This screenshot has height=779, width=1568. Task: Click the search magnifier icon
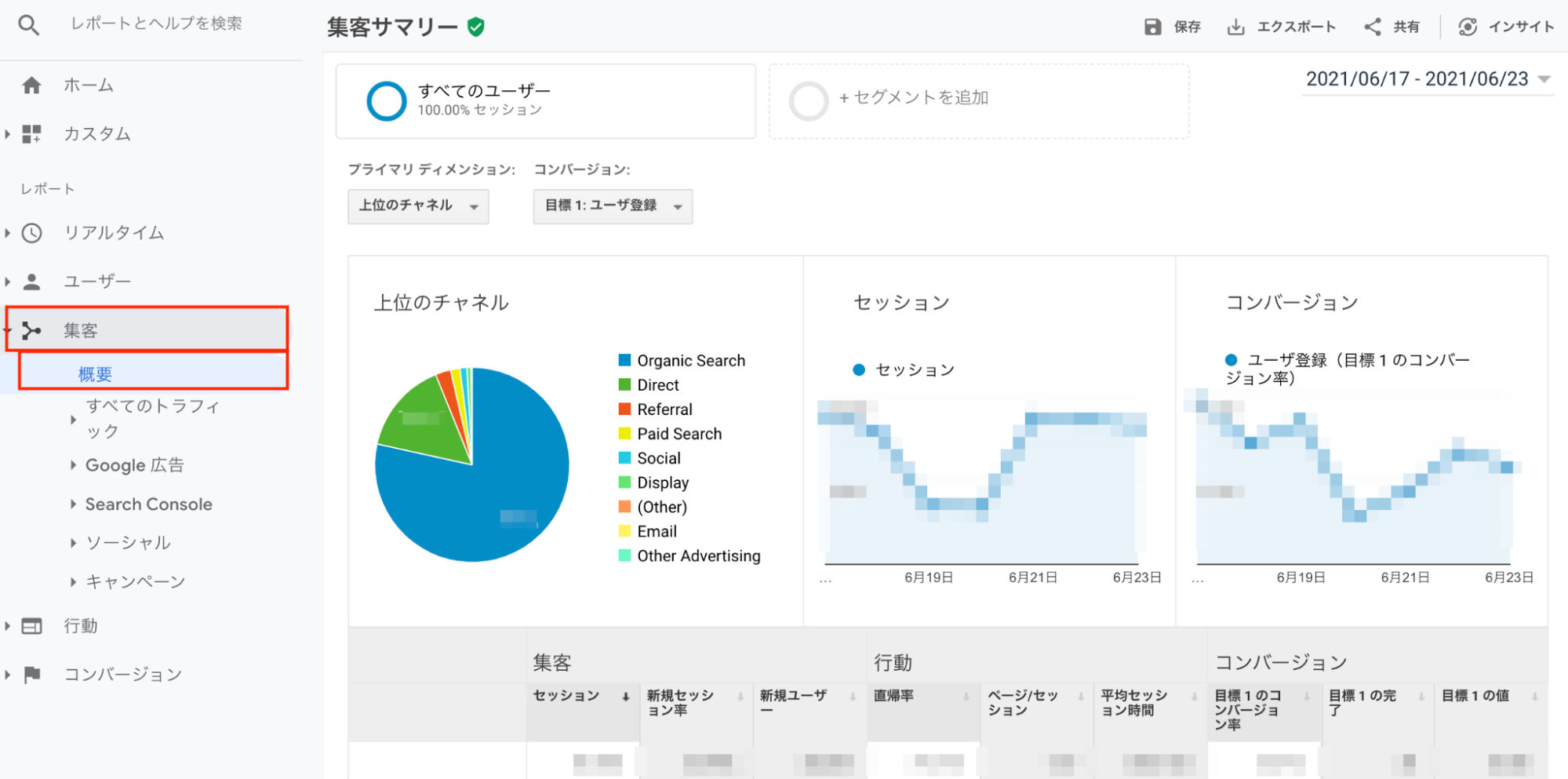pyautogui.click(x=29, y=25)
